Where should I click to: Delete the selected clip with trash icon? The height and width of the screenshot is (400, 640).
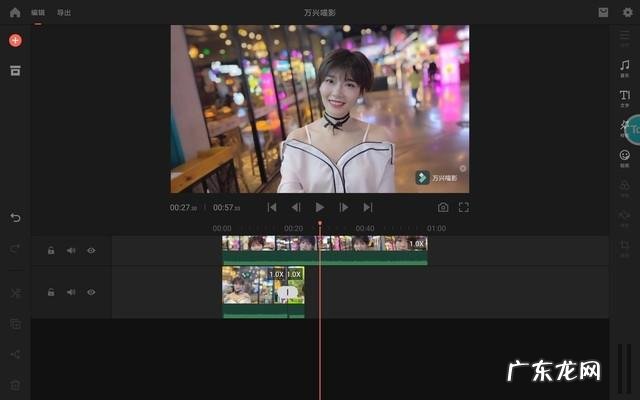[x=16, y=384]
